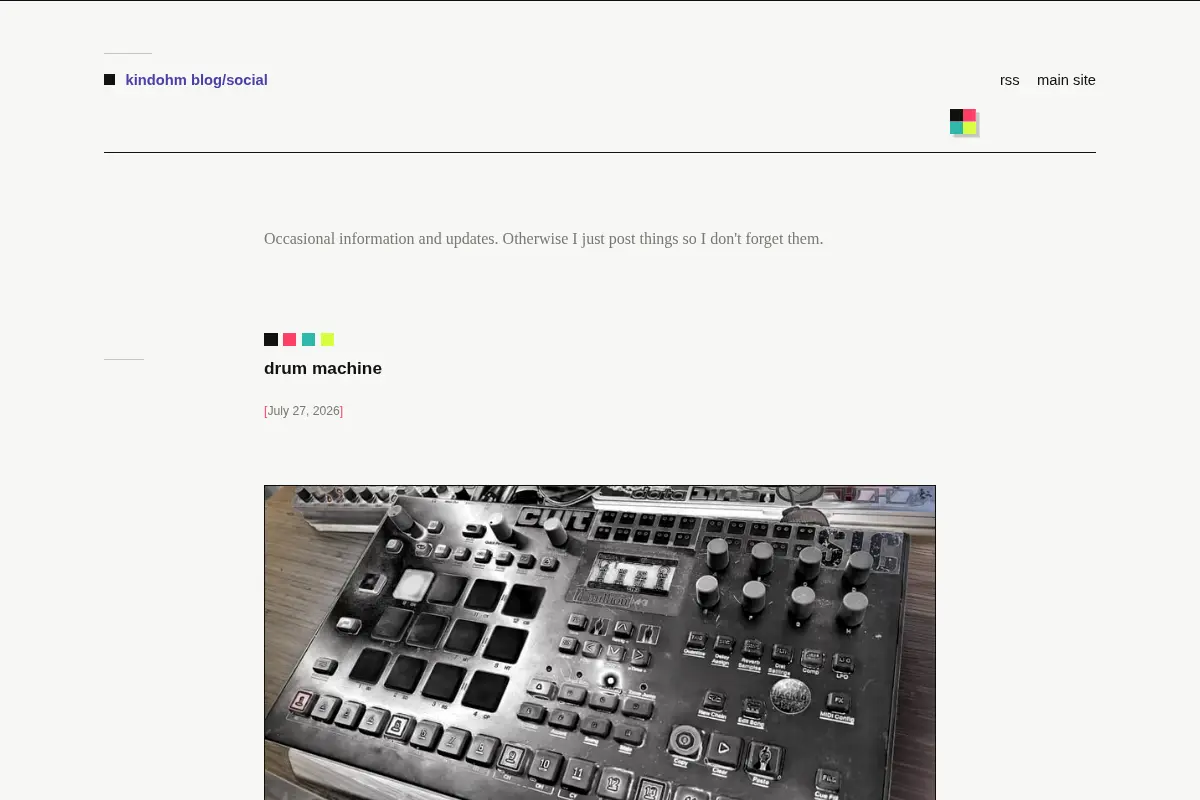Click the yellow-green swatch above the post title
This screenshot has width=1200, height=800.
pos(327,340)
